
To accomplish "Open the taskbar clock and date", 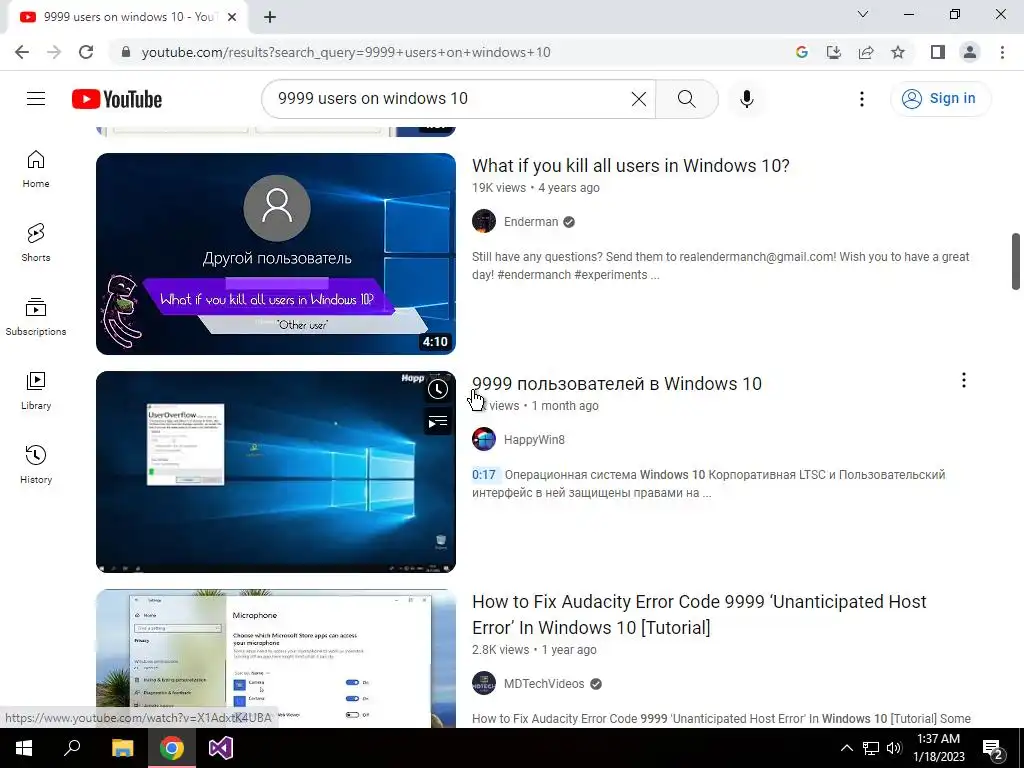I will [x=938, y=748].
